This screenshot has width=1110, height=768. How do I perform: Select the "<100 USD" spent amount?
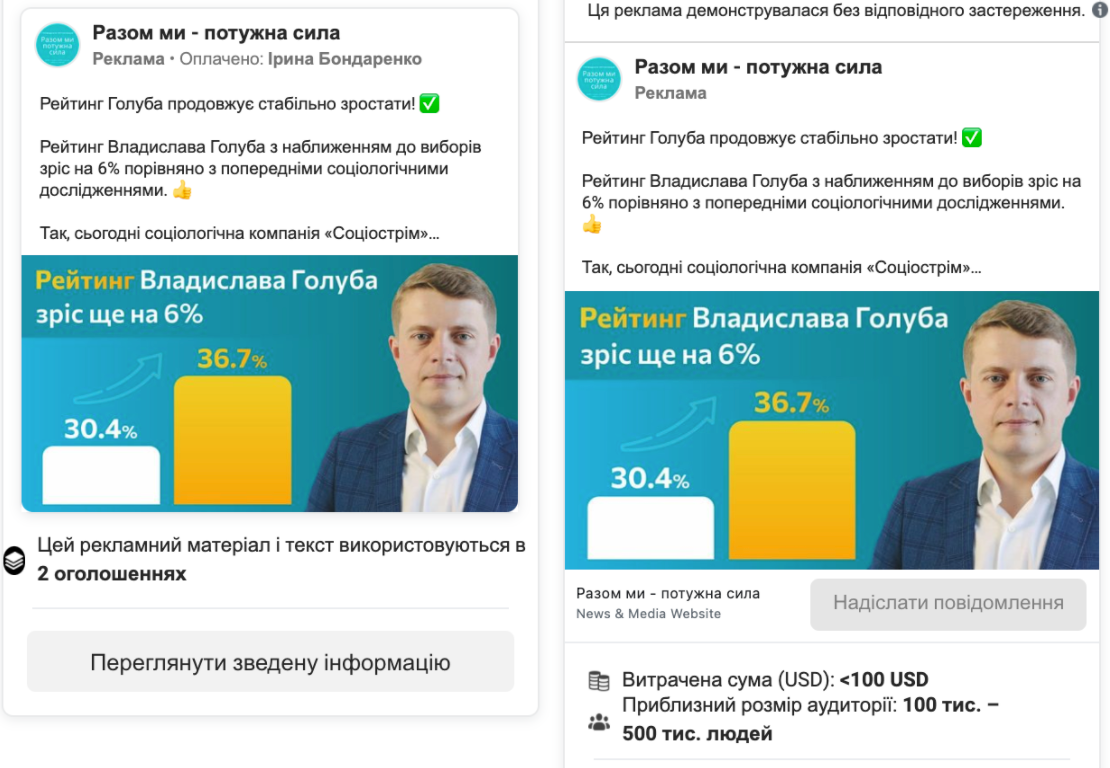tap(884, 680)
